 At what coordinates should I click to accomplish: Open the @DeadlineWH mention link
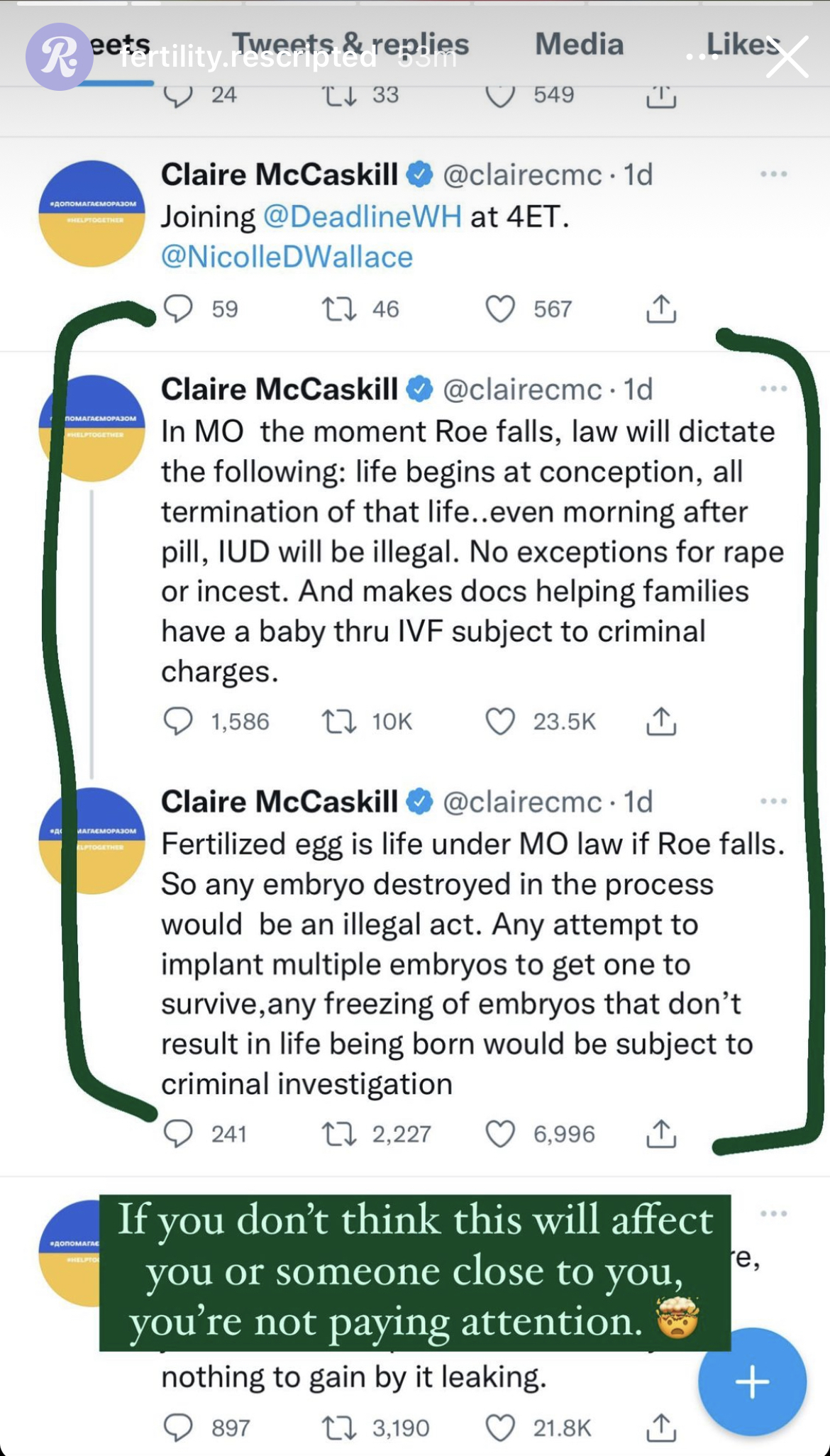(362, 216)
